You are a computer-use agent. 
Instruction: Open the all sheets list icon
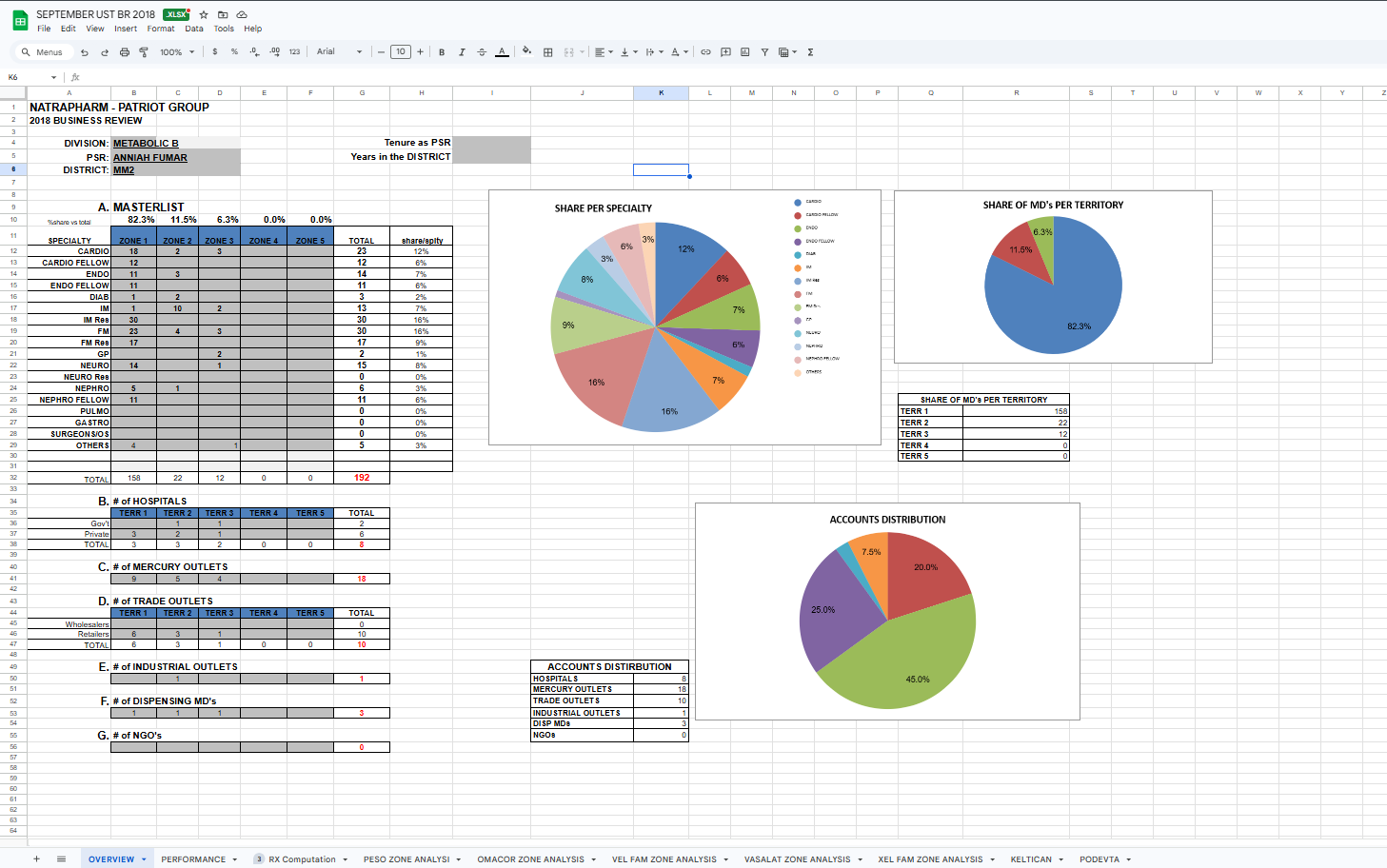[61, 858]
